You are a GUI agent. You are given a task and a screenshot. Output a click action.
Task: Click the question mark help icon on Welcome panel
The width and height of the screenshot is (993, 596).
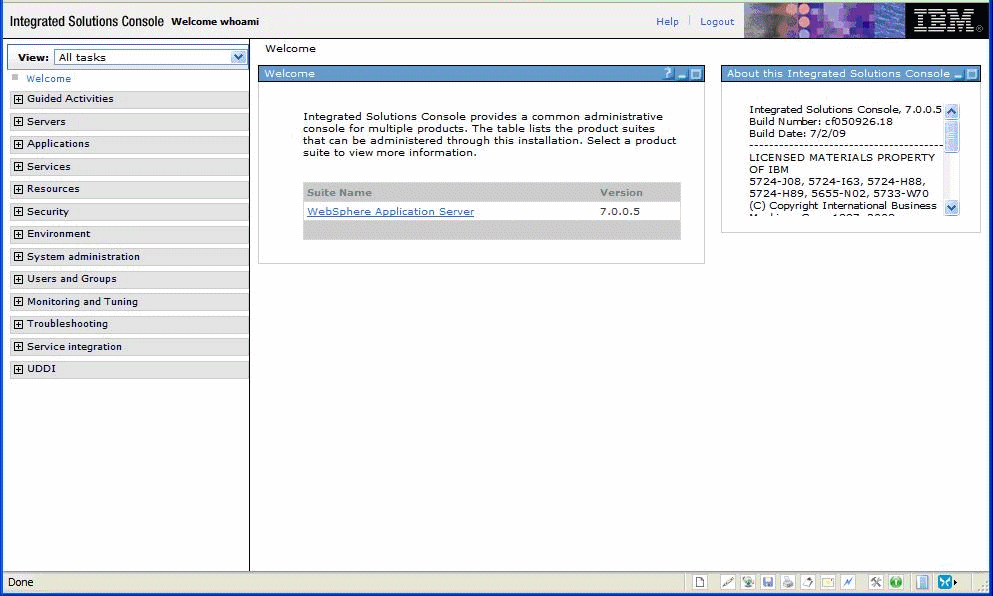[667, 73]
